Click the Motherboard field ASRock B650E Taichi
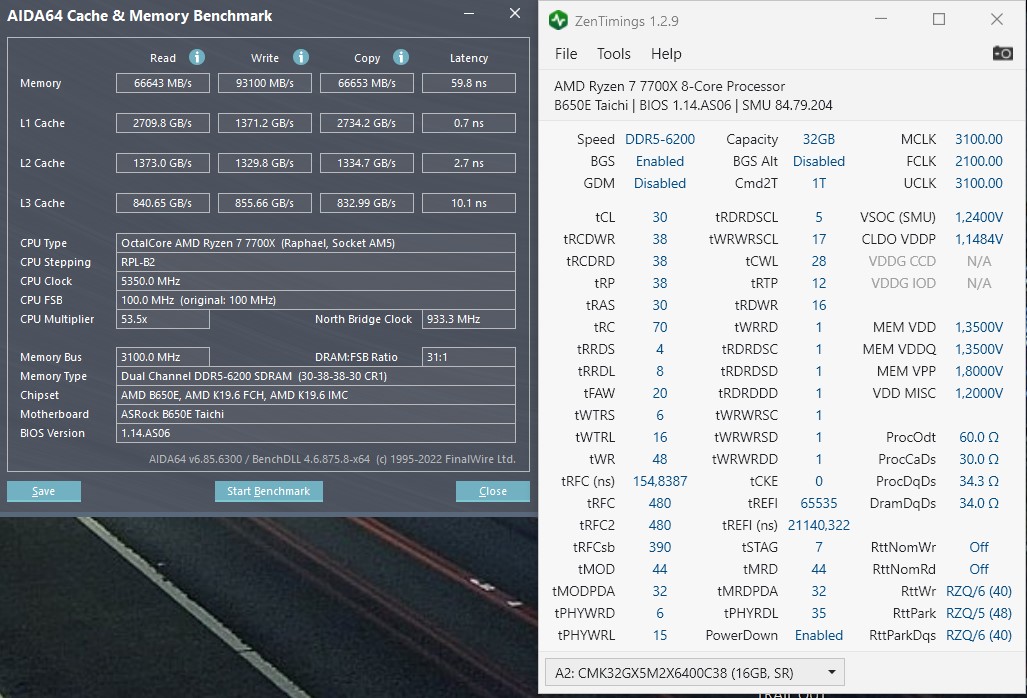1027x698 pixels. click(x=316, y=414)
